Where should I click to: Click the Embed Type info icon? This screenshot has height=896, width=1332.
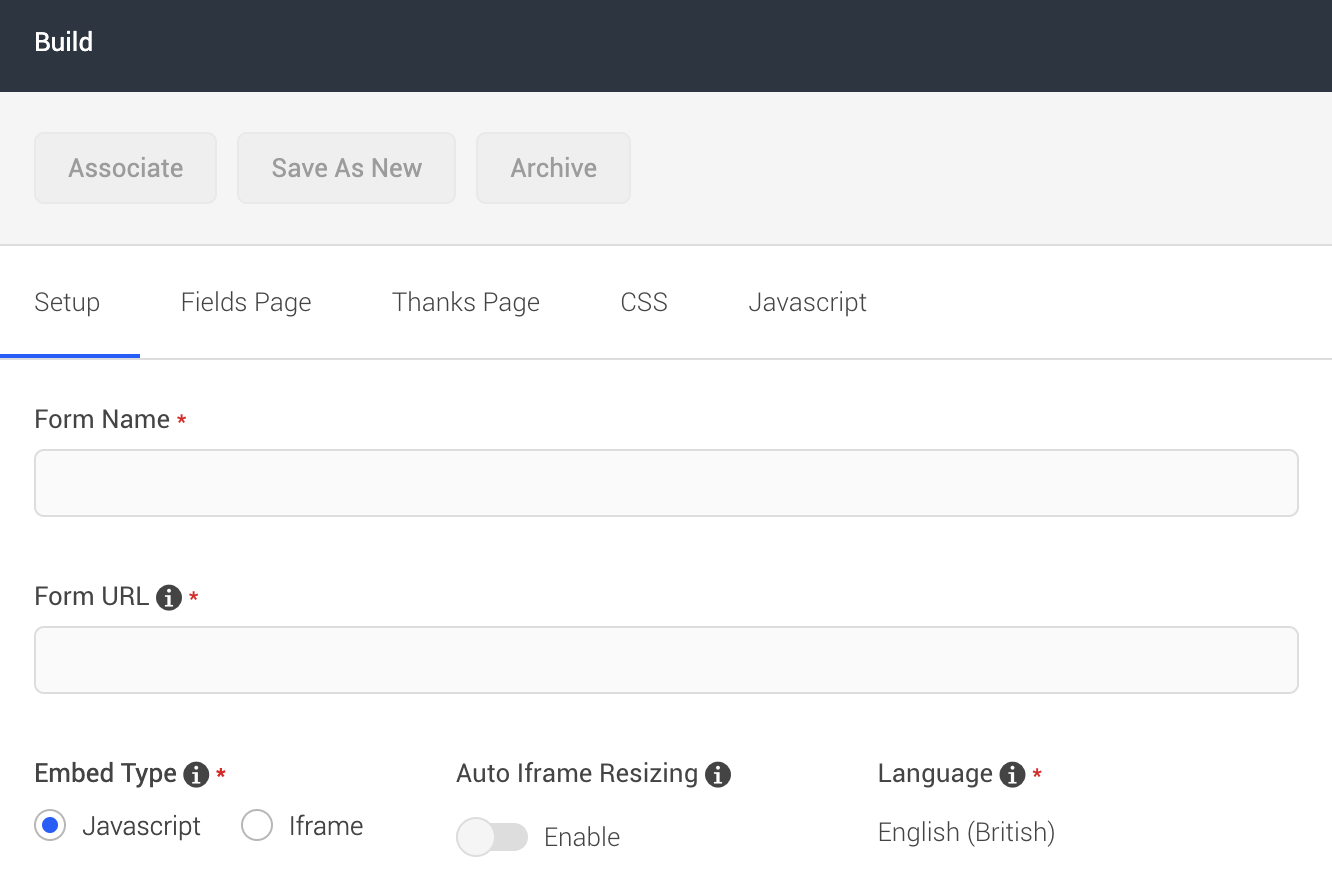pyautogui.click(x=197, y=775)
